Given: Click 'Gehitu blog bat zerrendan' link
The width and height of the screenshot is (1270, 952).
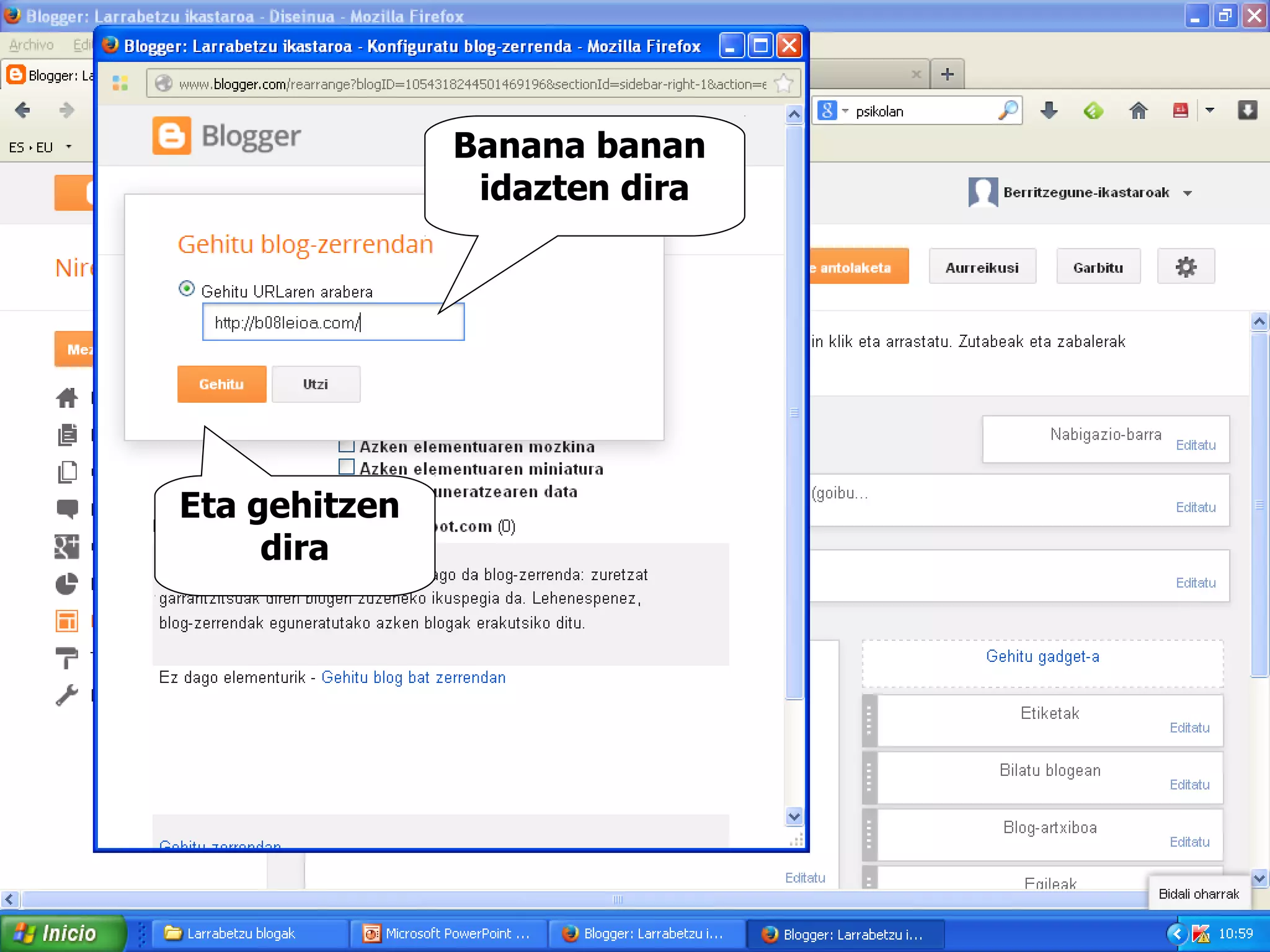Looking at the screenshot, I should point(413,677).
